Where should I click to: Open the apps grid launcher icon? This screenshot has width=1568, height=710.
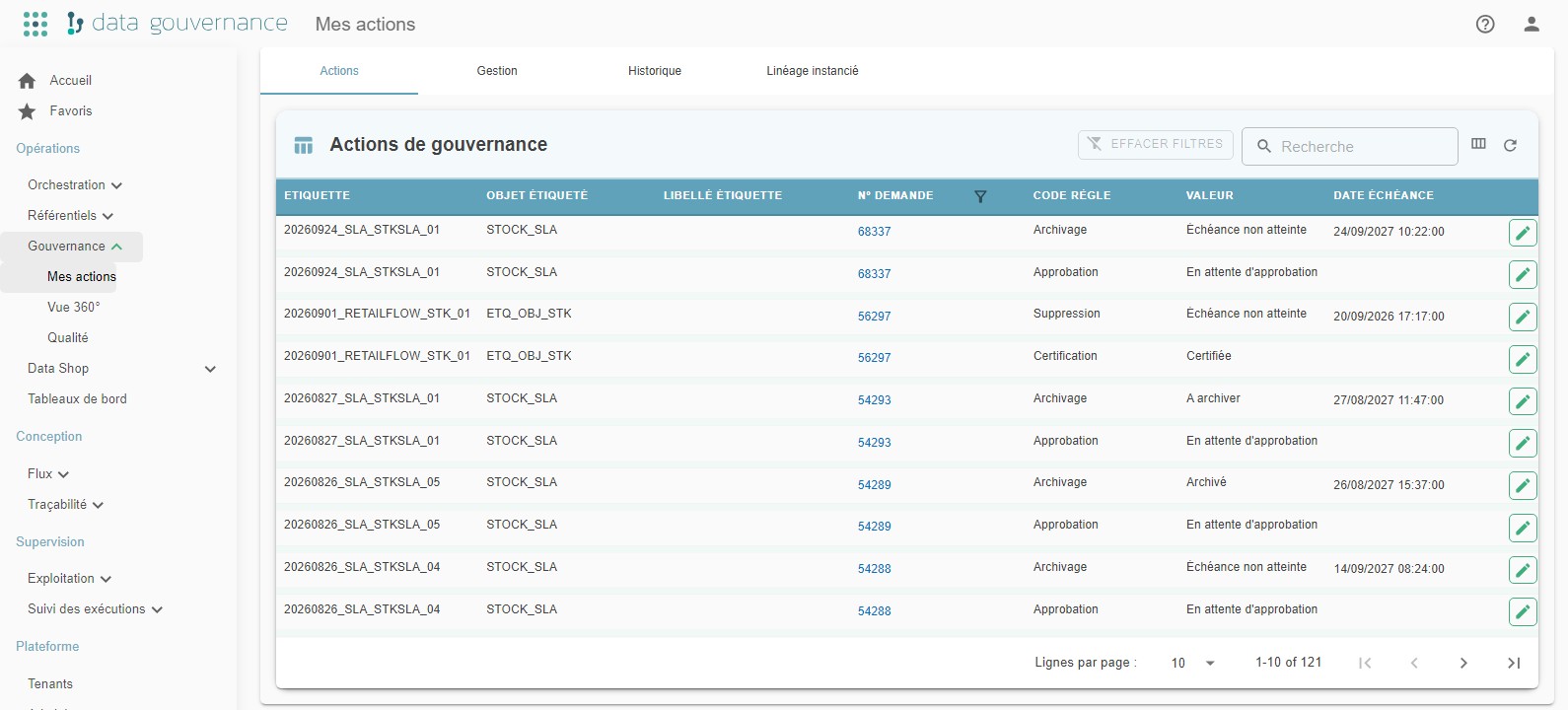[x=36, y=24]
